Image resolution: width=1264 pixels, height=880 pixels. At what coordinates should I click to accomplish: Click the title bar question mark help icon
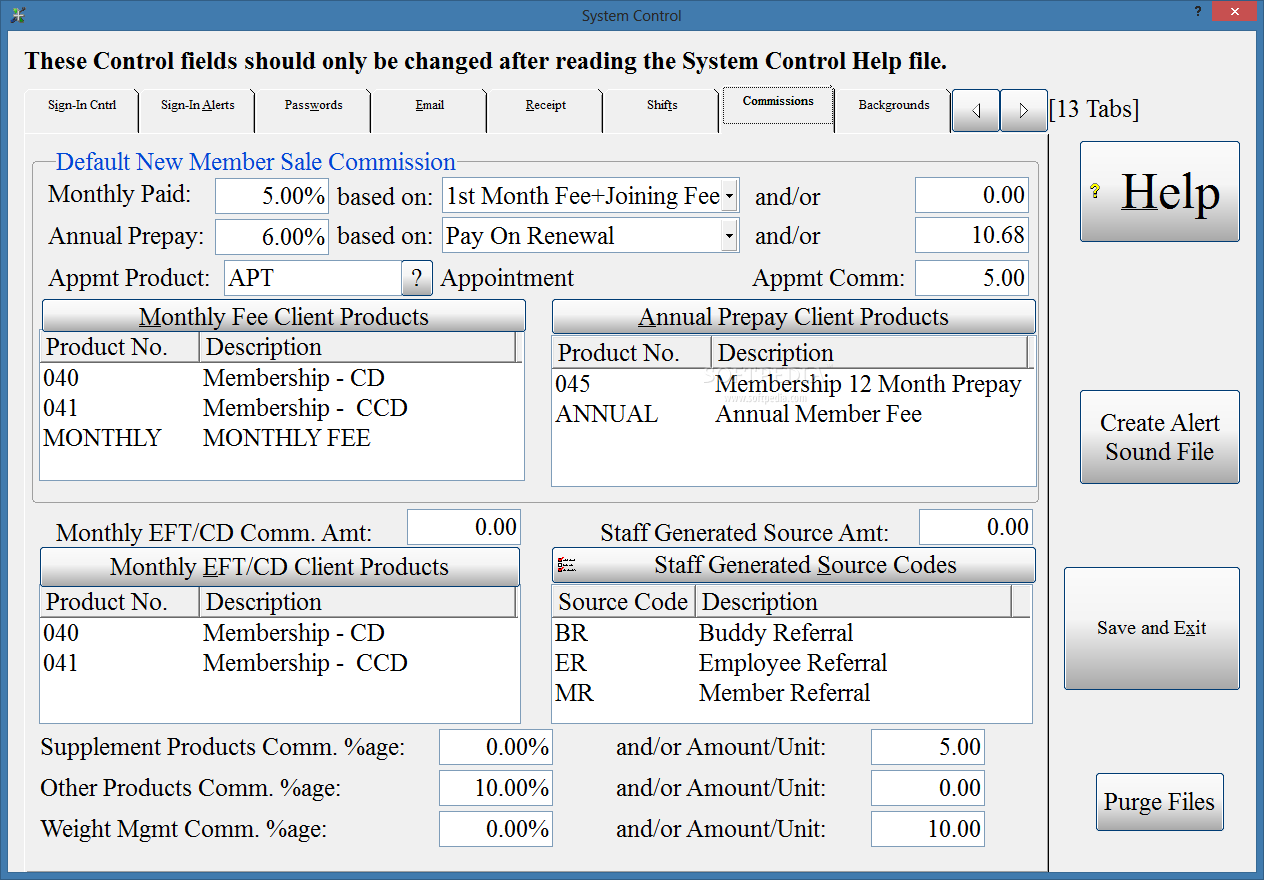point(1198,11)
